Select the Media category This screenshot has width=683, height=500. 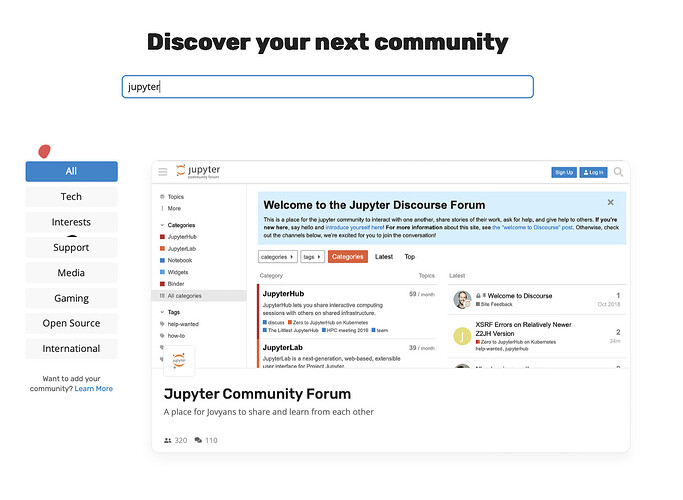point(71,273)
